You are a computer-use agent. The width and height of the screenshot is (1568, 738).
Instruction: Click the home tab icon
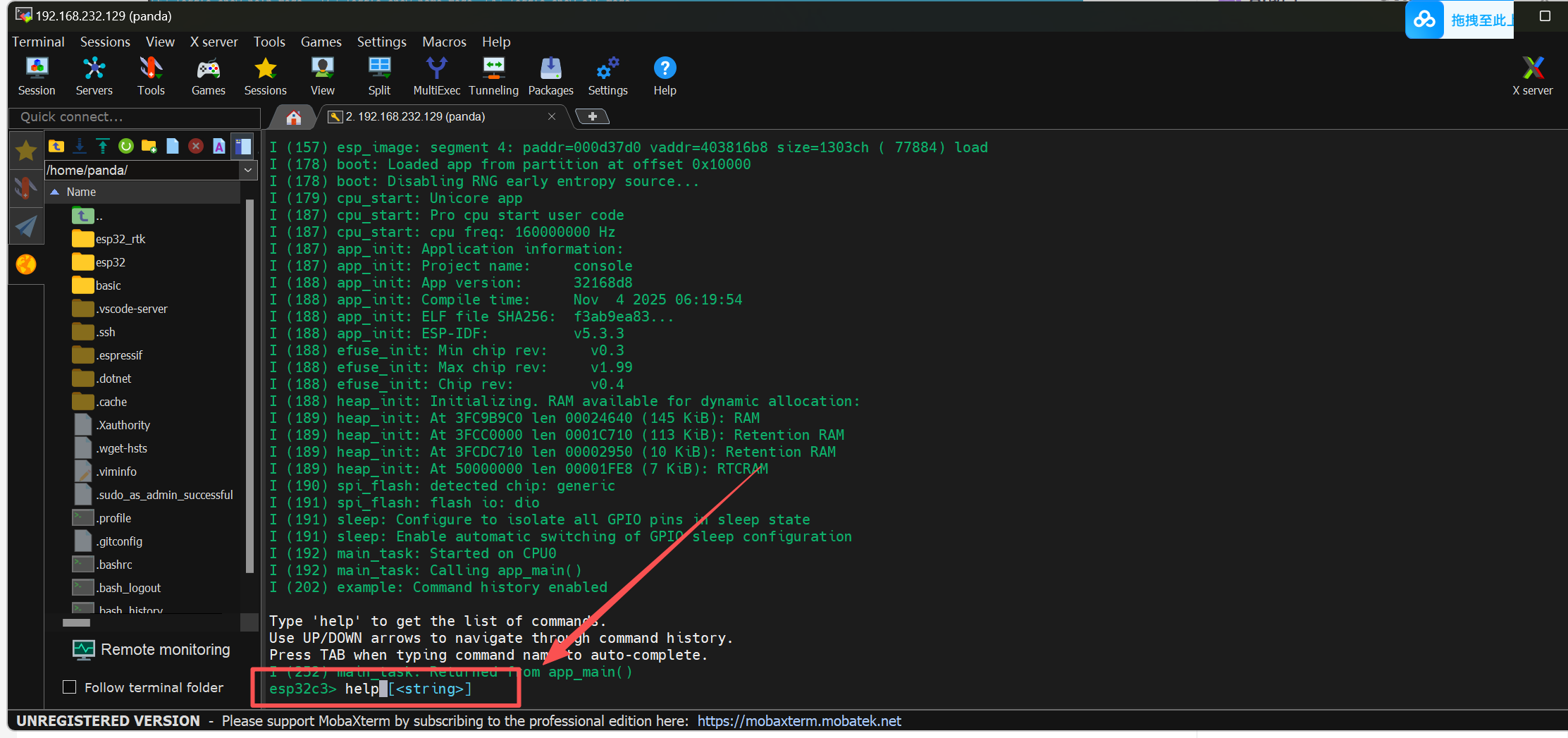(294, 117)
